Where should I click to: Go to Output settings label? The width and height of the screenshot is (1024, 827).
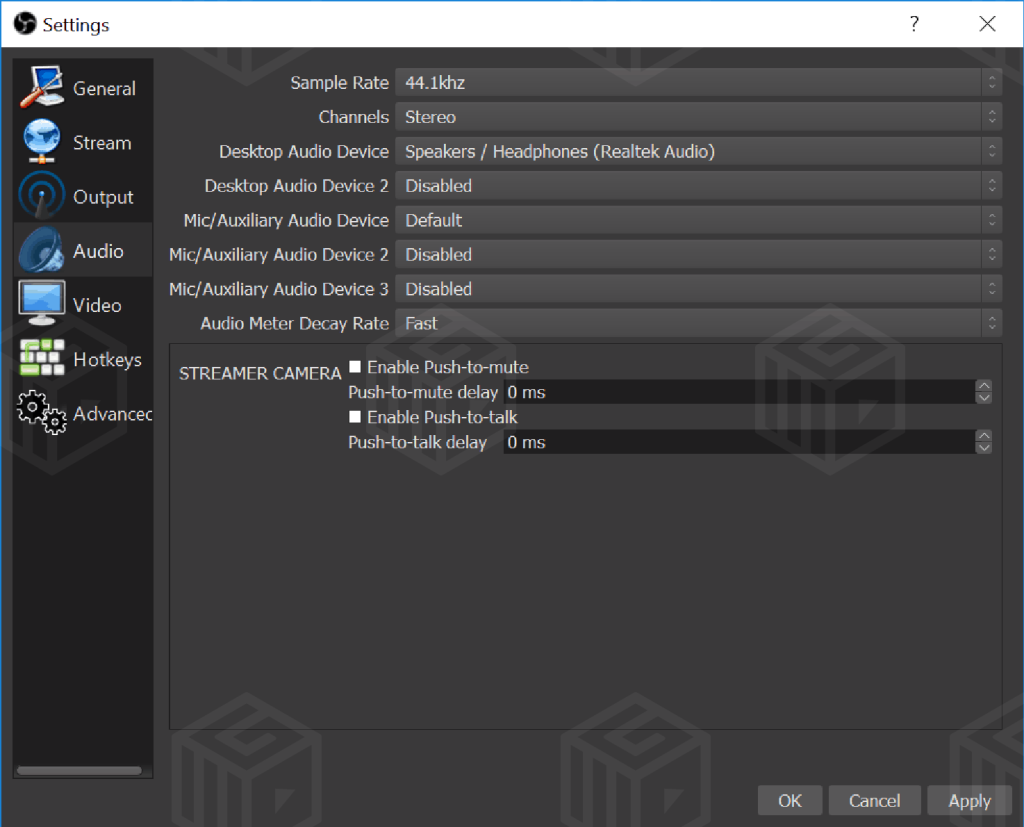(x=103, y=197)
